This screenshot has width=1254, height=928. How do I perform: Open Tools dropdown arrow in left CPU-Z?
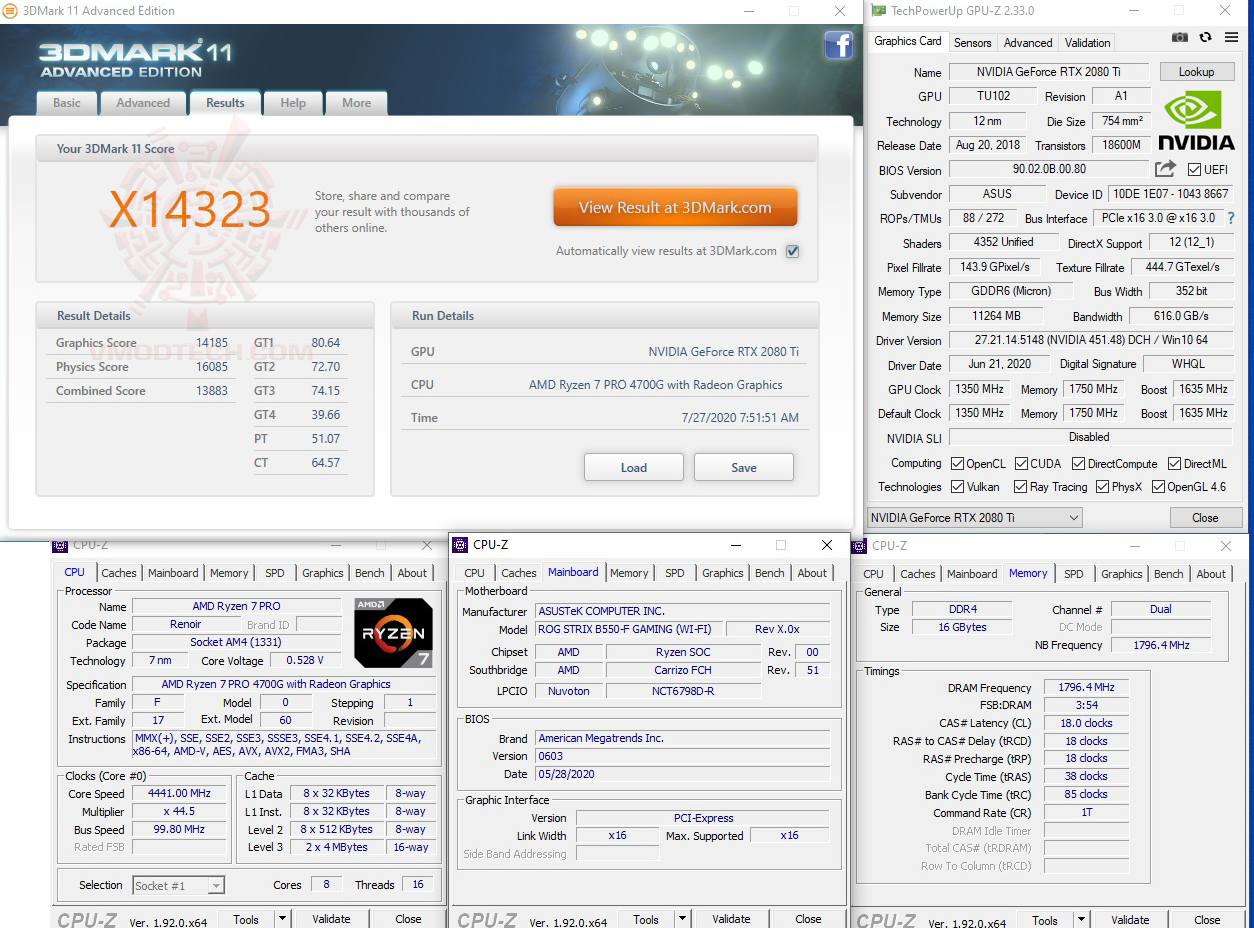click(282, 919)
